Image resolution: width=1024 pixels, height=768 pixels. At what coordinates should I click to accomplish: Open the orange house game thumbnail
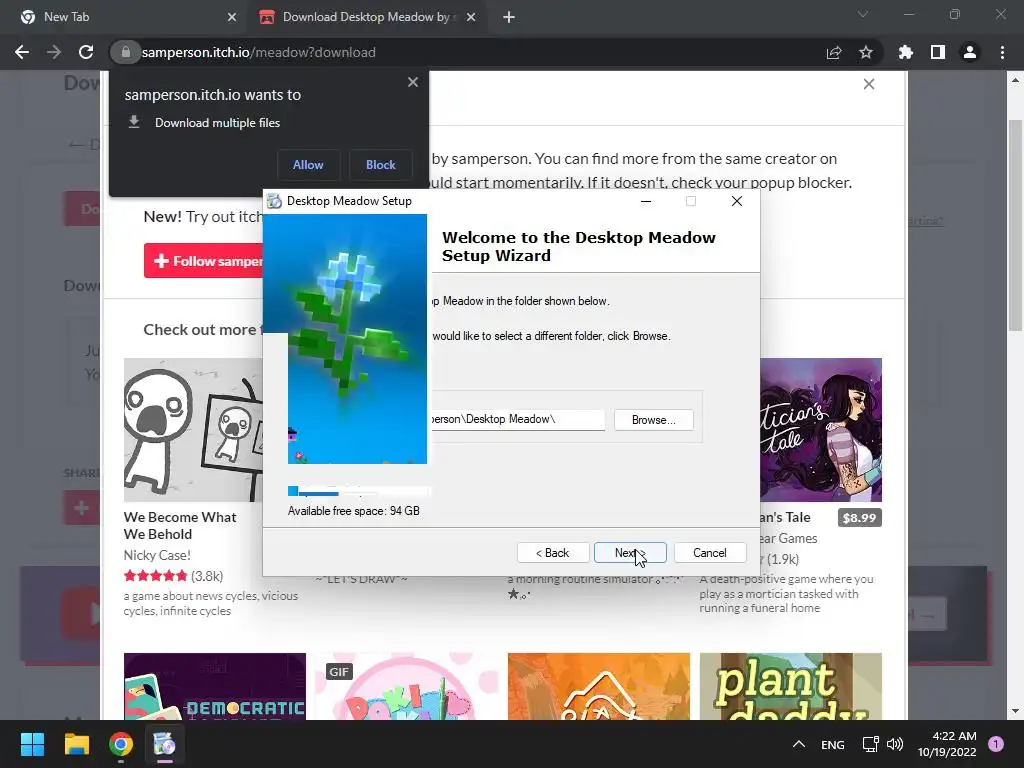tap(599, 686)
